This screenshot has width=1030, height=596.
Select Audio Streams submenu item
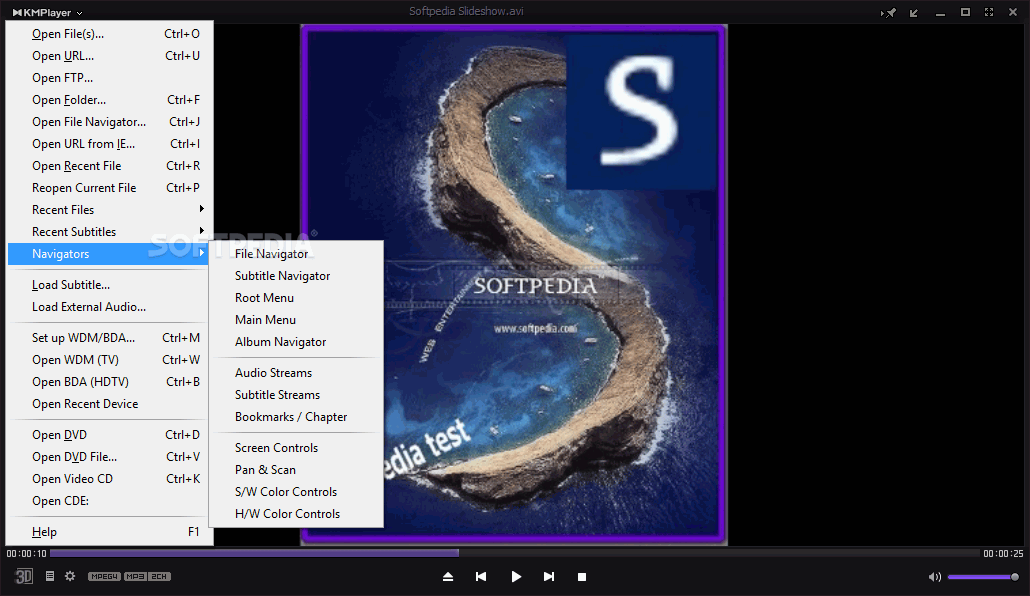click(296, 373)
